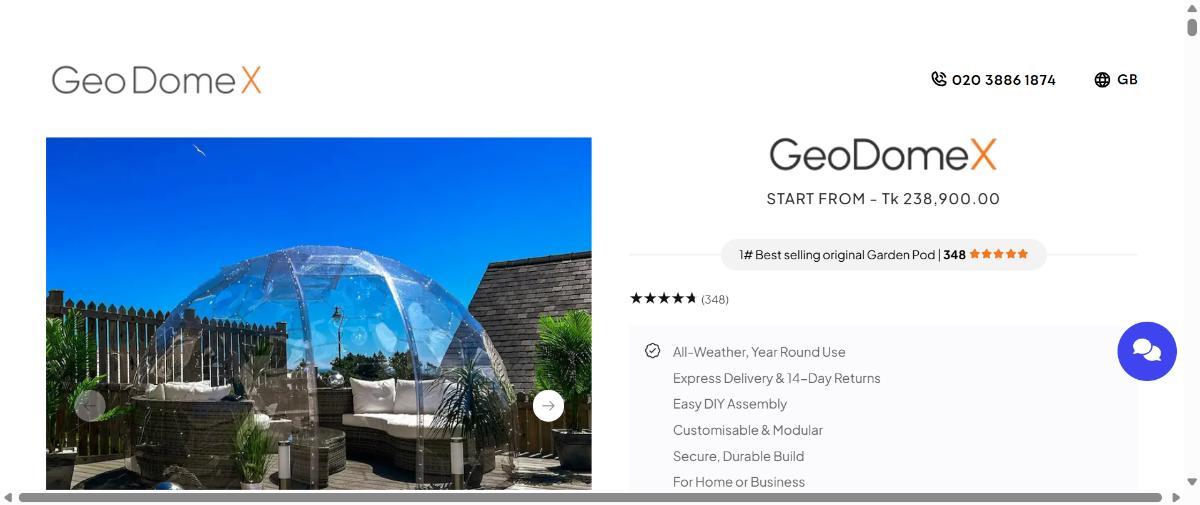1200x505 pixels.
Task: Click the START FROM - Tk 238,900.00 price text
Action: click(x=883, y=199)
